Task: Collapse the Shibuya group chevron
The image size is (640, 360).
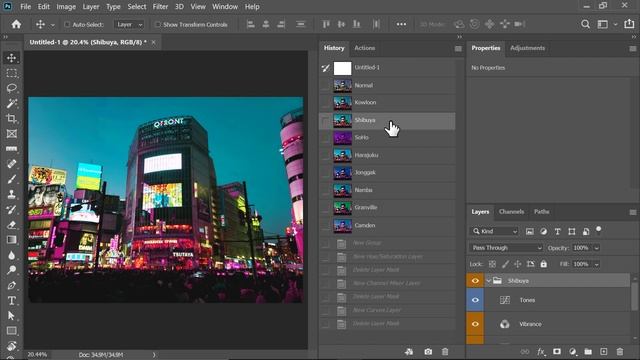Action: click(x=488, y=281)
